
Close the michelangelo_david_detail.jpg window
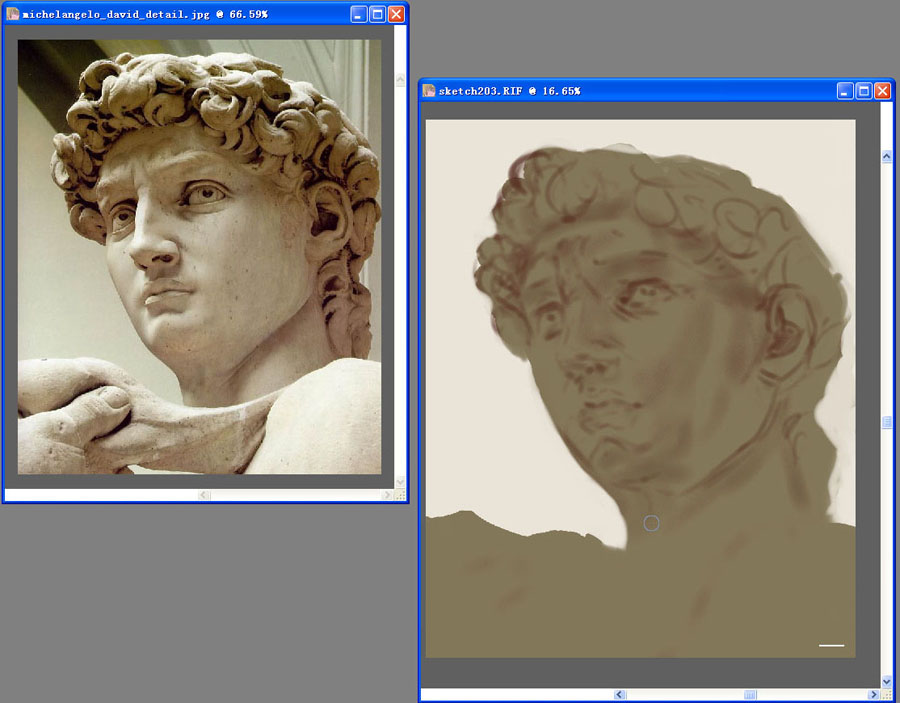(397, 14)
